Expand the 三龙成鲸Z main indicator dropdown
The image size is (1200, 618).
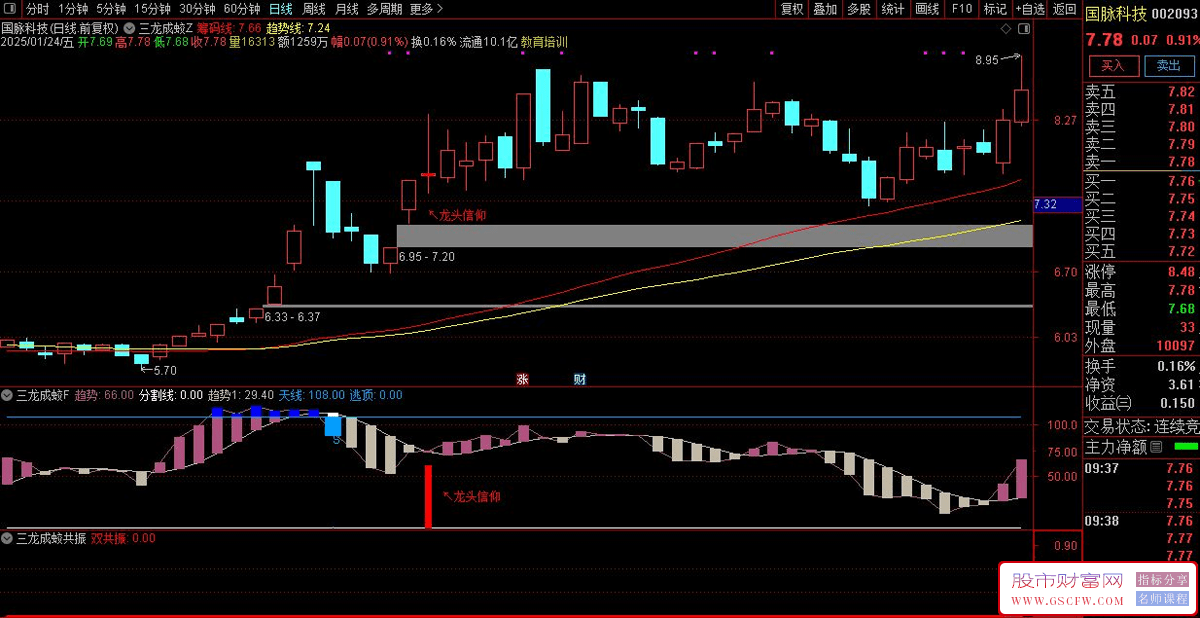click(130, 28)
